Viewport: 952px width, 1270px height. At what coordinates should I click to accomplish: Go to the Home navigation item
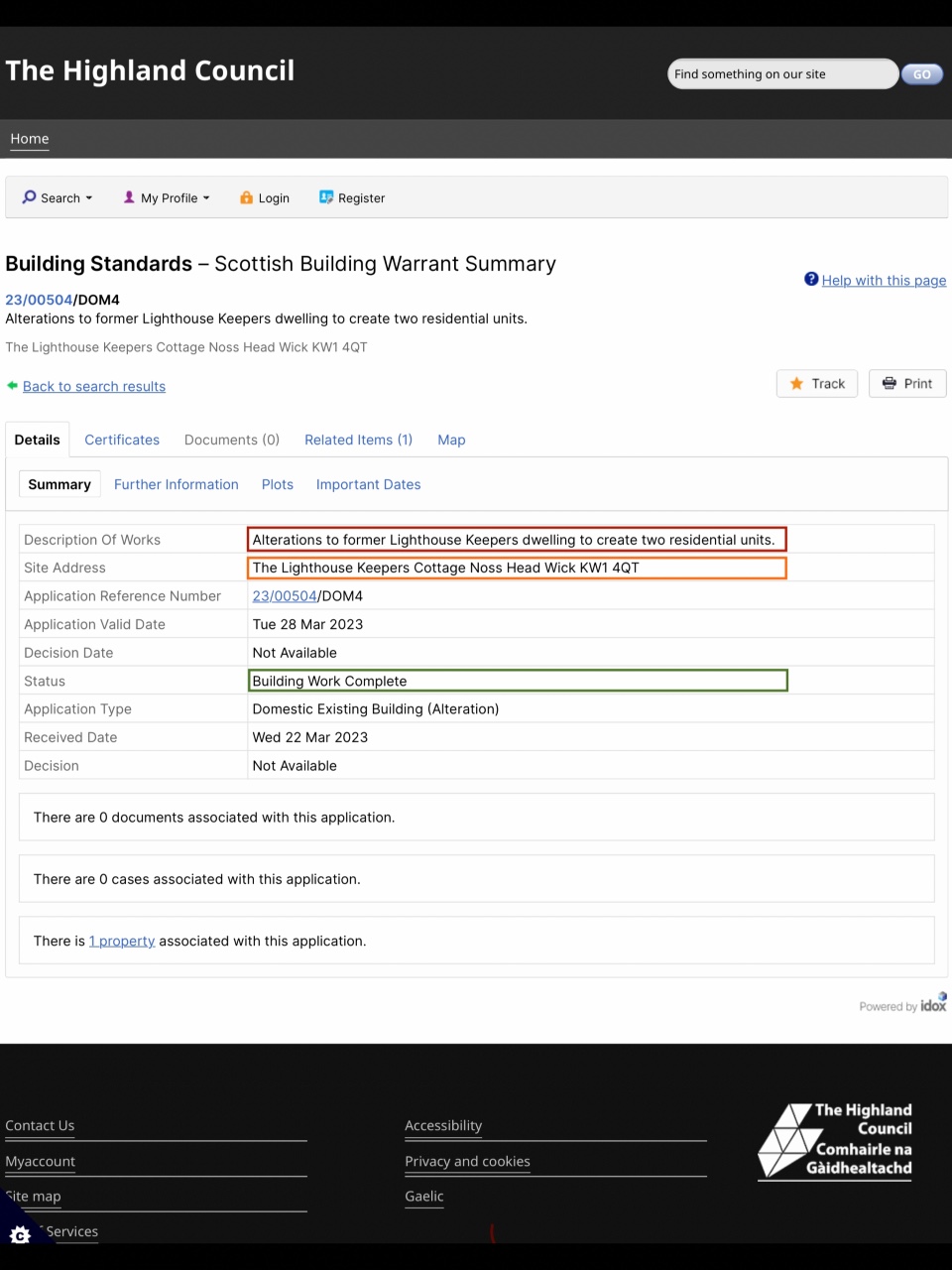coord(30,139)
